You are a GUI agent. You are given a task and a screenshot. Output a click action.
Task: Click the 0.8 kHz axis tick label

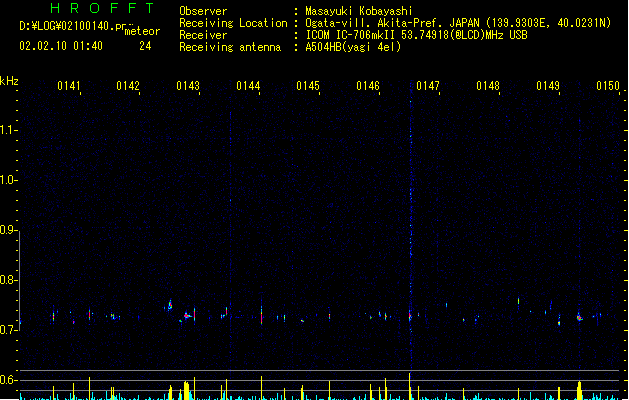8,280
